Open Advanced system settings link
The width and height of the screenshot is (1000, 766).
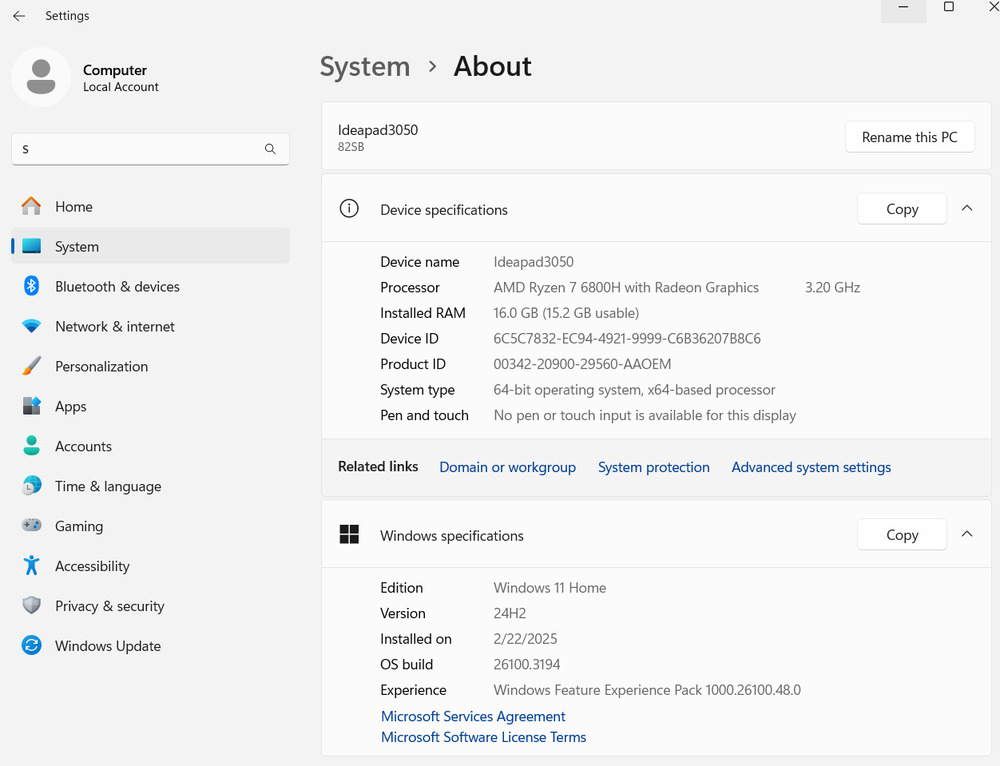[x=811, y=467]
